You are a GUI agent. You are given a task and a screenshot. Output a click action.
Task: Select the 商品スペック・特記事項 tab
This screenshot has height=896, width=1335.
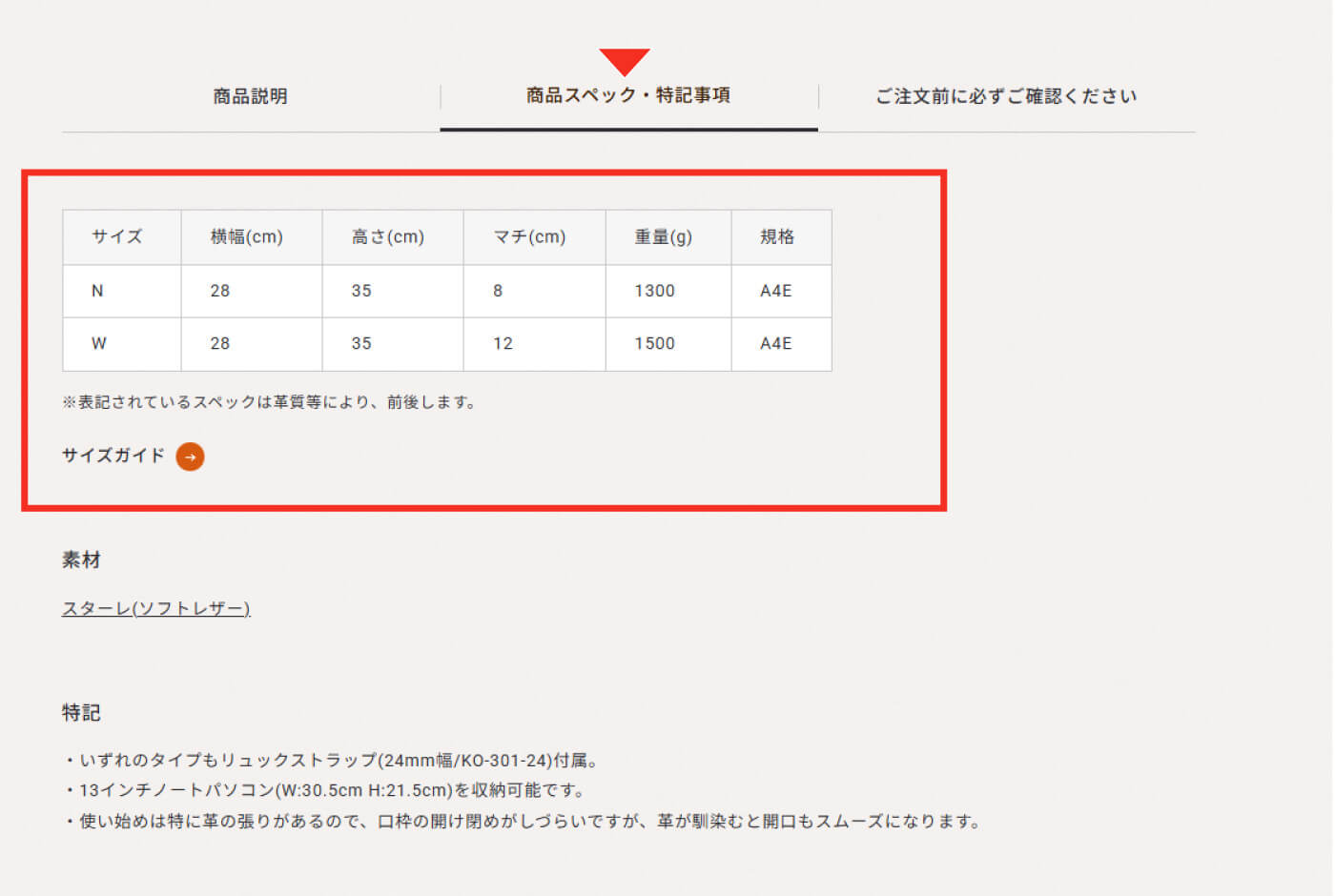coord(628,95)
